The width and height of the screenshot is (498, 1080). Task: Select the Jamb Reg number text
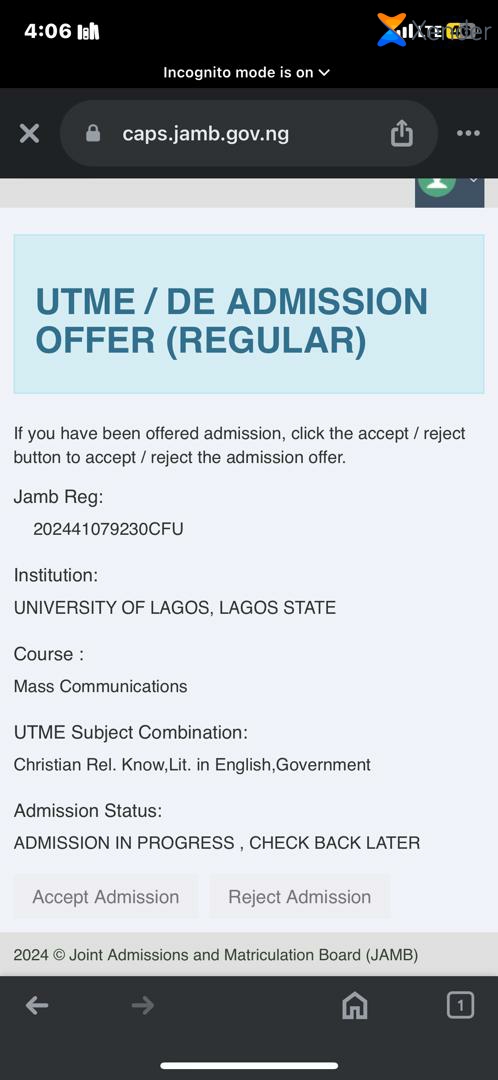[x=108, y=529]
